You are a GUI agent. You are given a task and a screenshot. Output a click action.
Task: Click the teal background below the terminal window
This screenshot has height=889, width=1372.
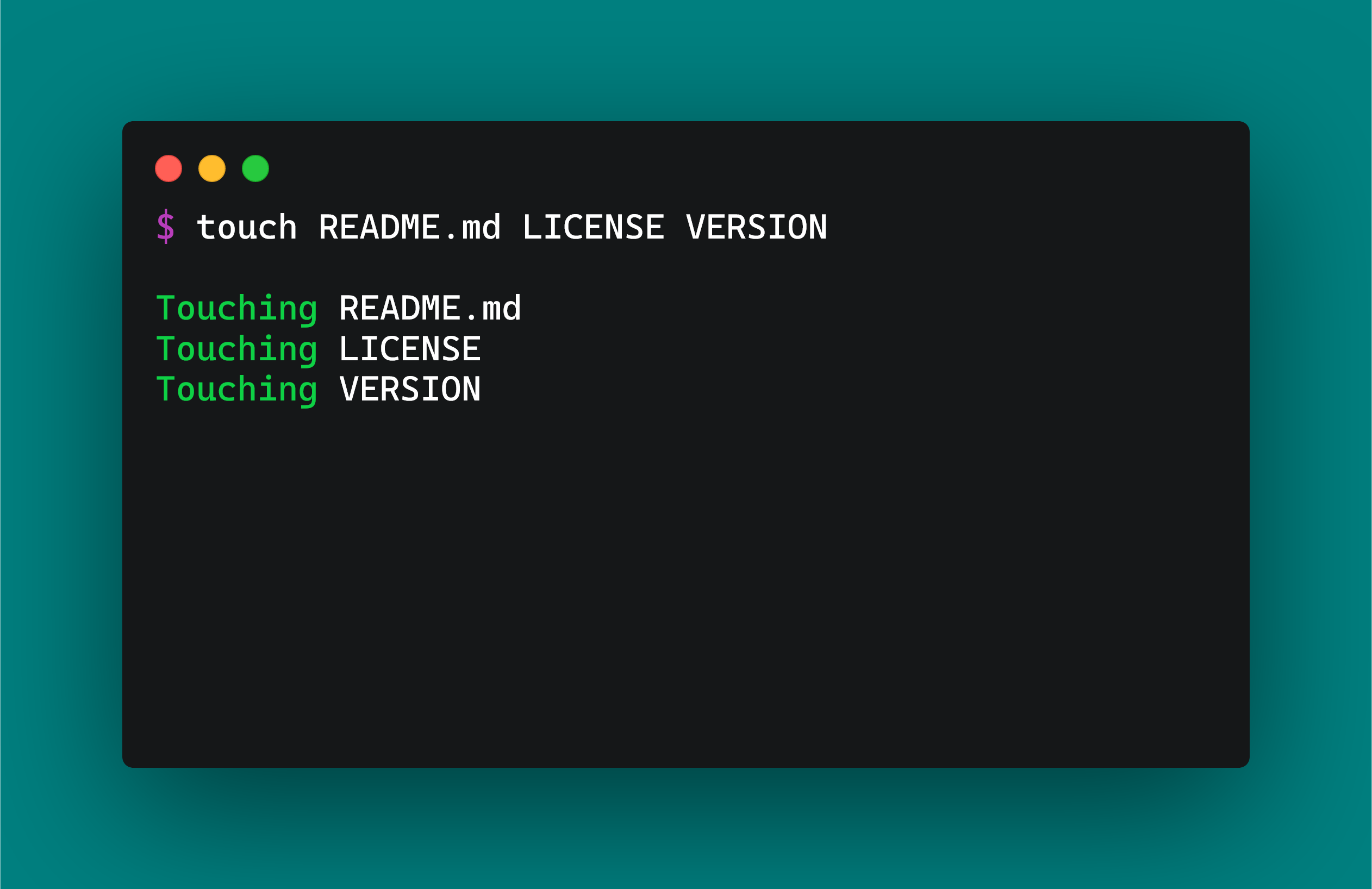coord(685,829)
